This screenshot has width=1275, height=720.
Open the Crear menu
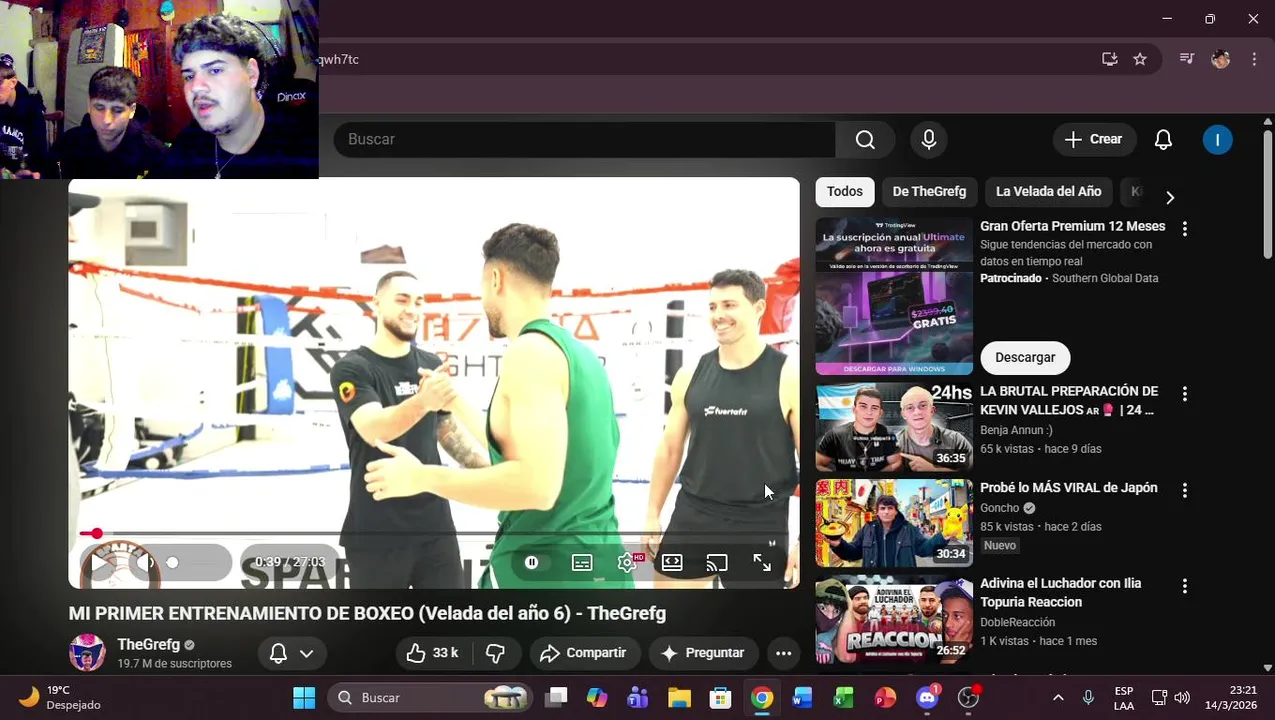pos(1094,140)
